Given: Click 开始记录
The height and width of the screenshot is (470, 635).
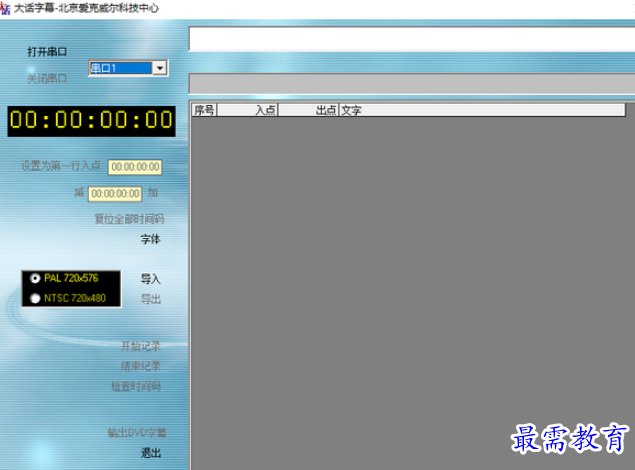Looking at the screenshot, I should [x=141, y=346].
